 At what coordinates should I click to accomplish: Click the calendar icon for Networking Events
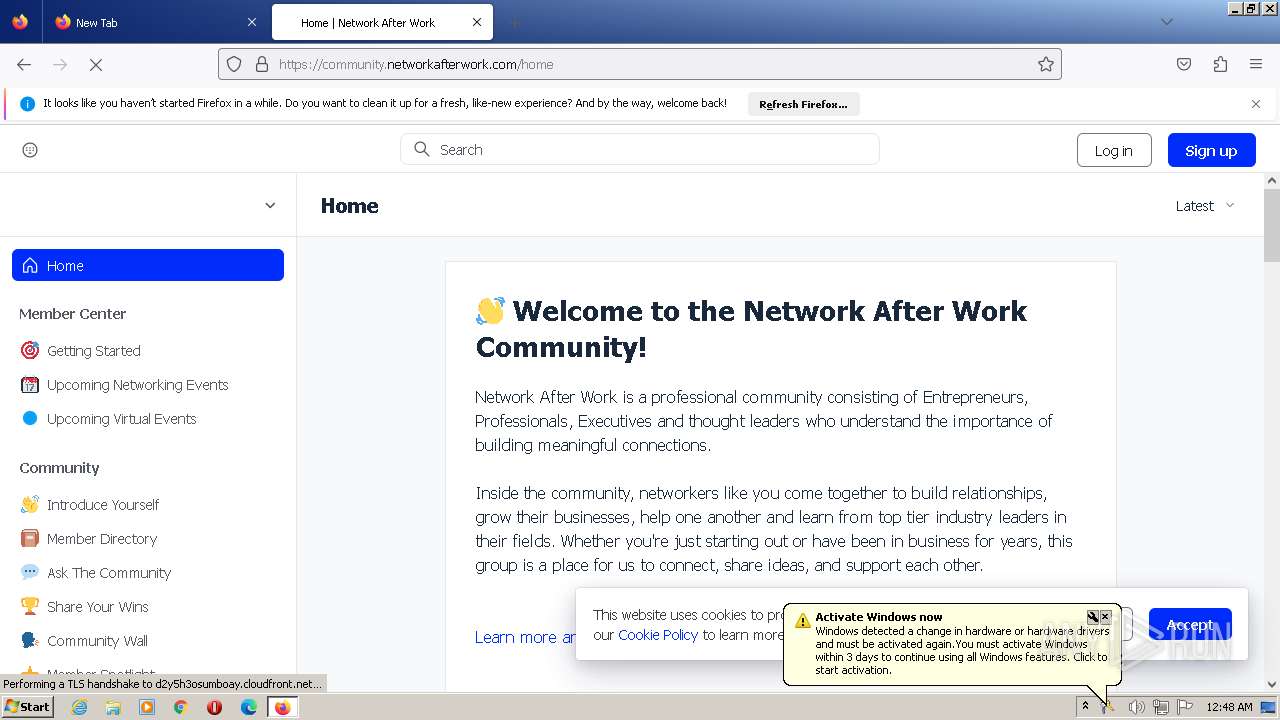click(x=30, y=385)
